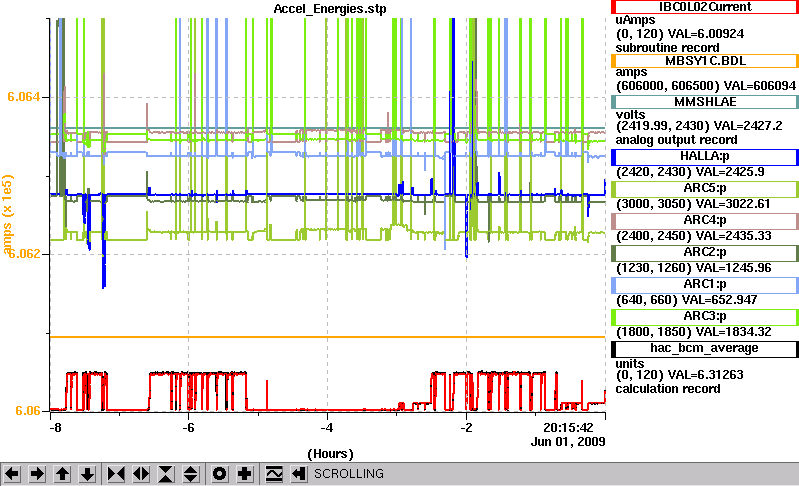Click the 6.064 y-axis tick label
Image resolution: width=799 pixels, height=486 pixels.
click(x=23, y=97)
